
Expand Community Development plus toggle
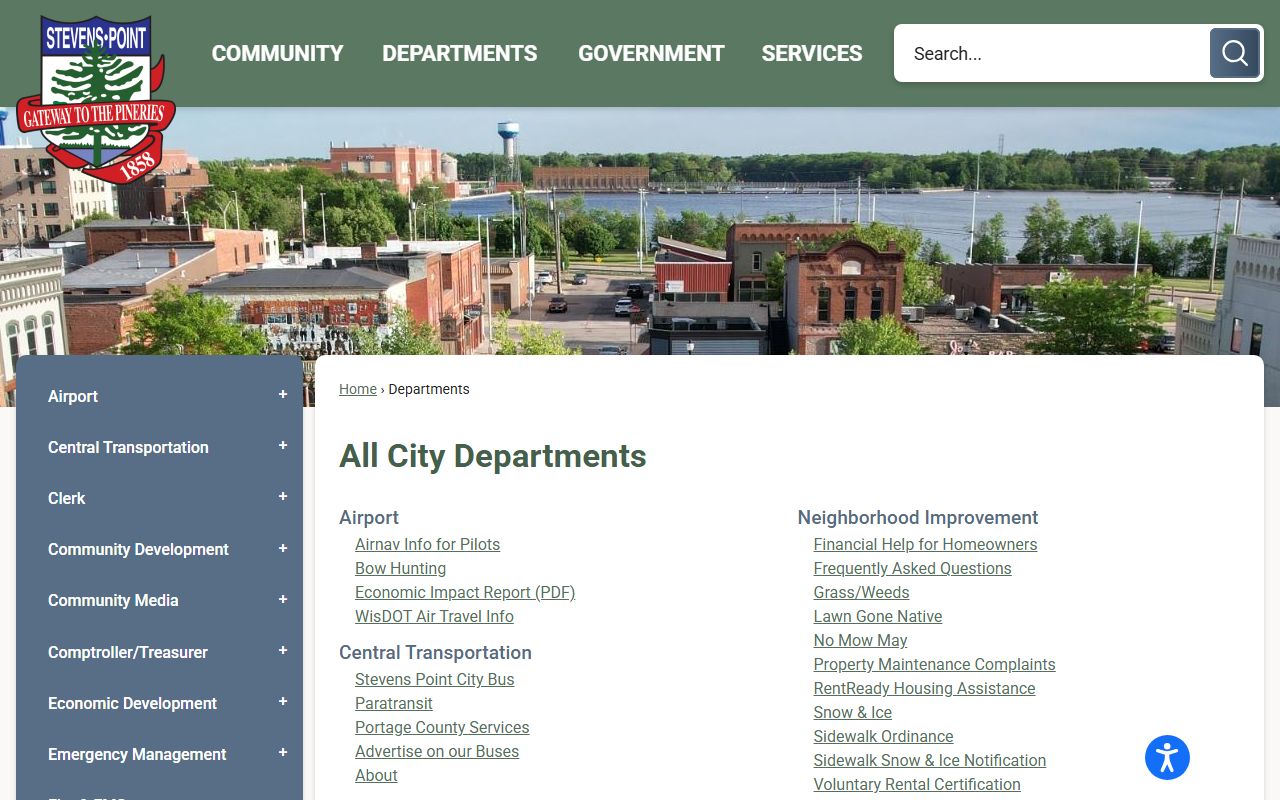tap(283, 549)
